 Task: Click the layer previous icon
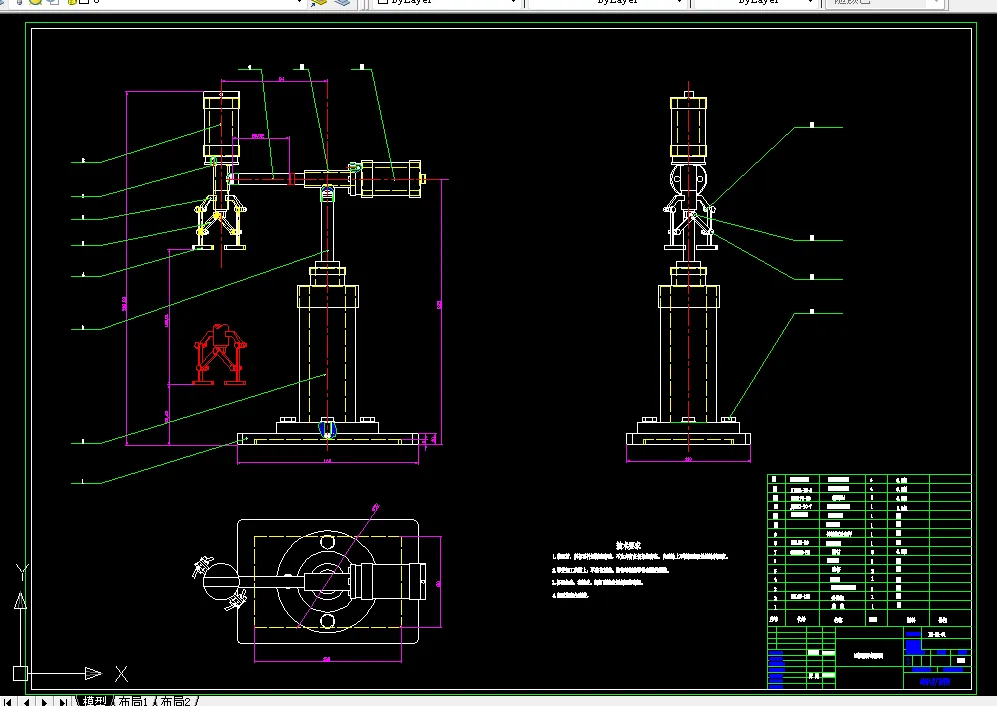[x=342, y=3]
